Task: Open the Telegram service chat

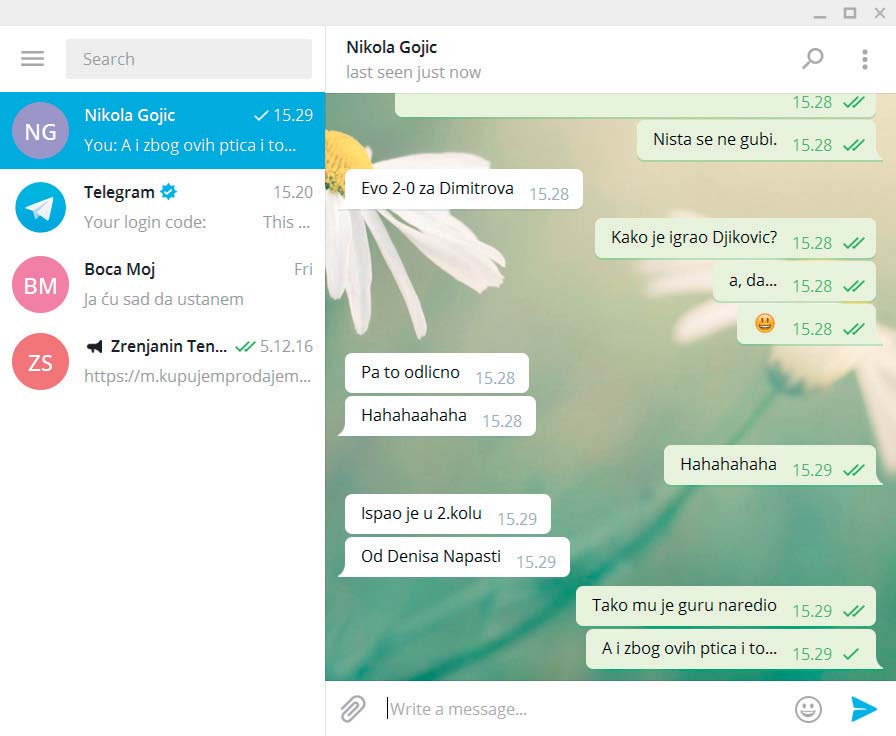Action: [x=162, y=207]
